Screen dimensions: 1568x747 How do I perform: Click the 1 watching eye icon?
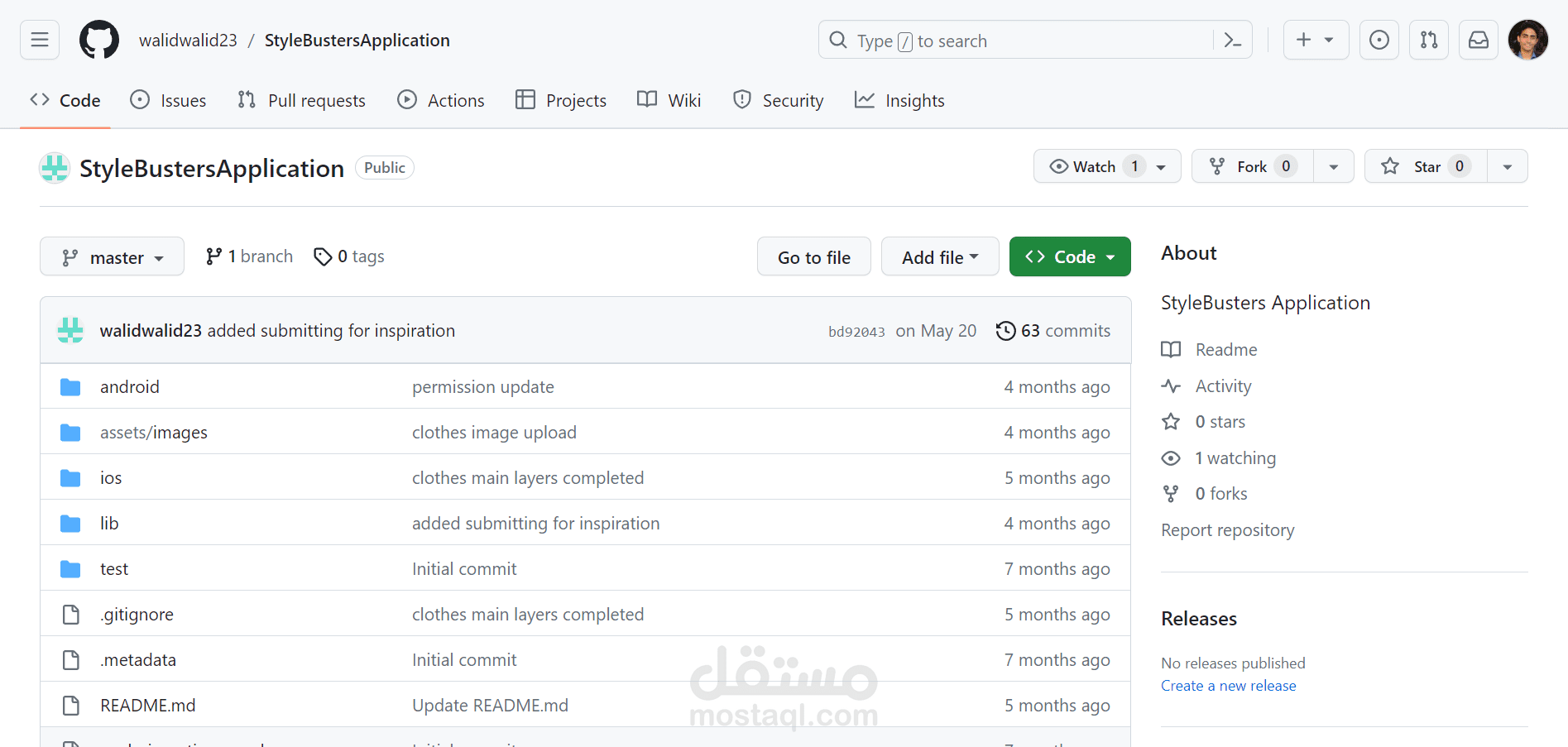(x=1171, y=457)
